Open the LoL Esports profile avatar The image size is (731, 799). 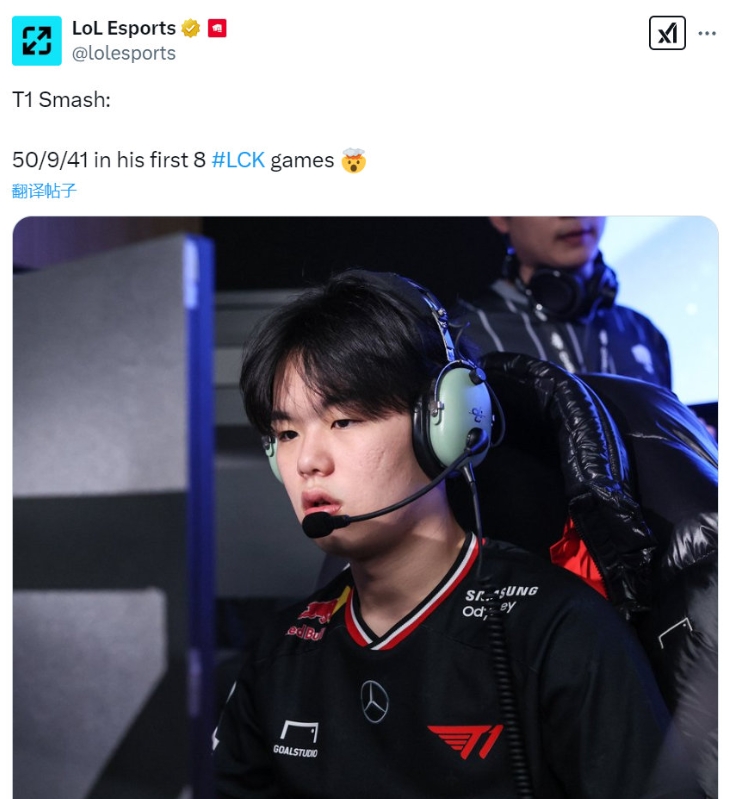[x=37, y=41]
